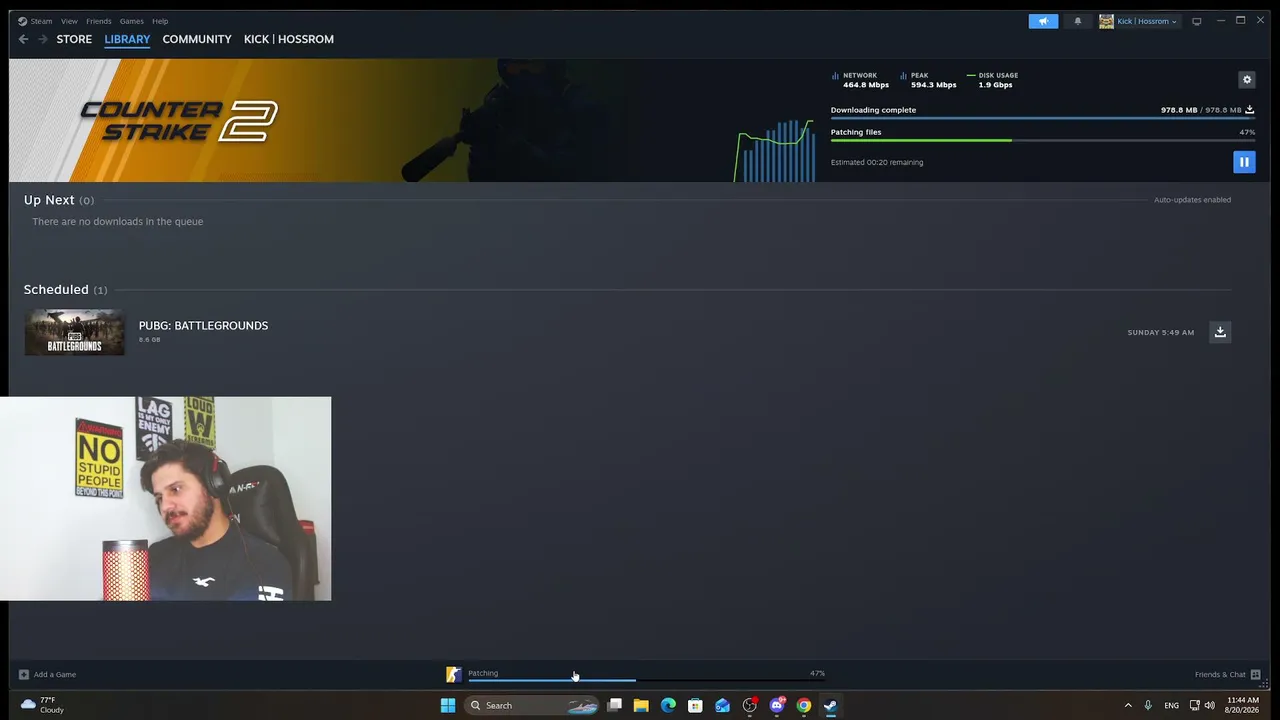Select the PUBG: BATTLEGROUNDS title
Image resolution: width=1280 pixels, height=720 pixels.
pos(203,325)
